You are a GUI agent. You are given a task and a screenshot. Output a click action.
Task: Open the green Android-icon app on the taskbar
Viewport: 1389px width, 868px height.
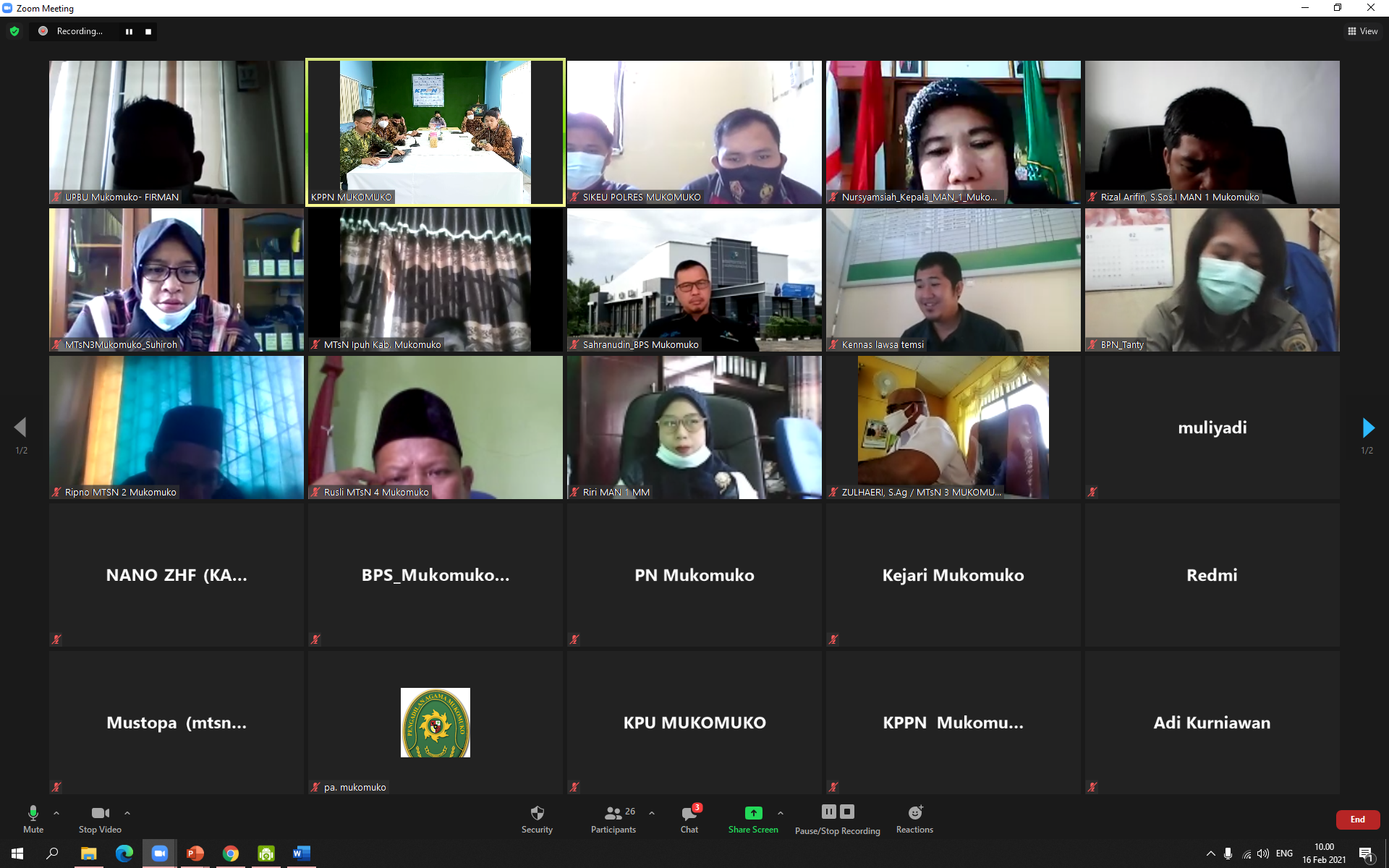point(266,854)
